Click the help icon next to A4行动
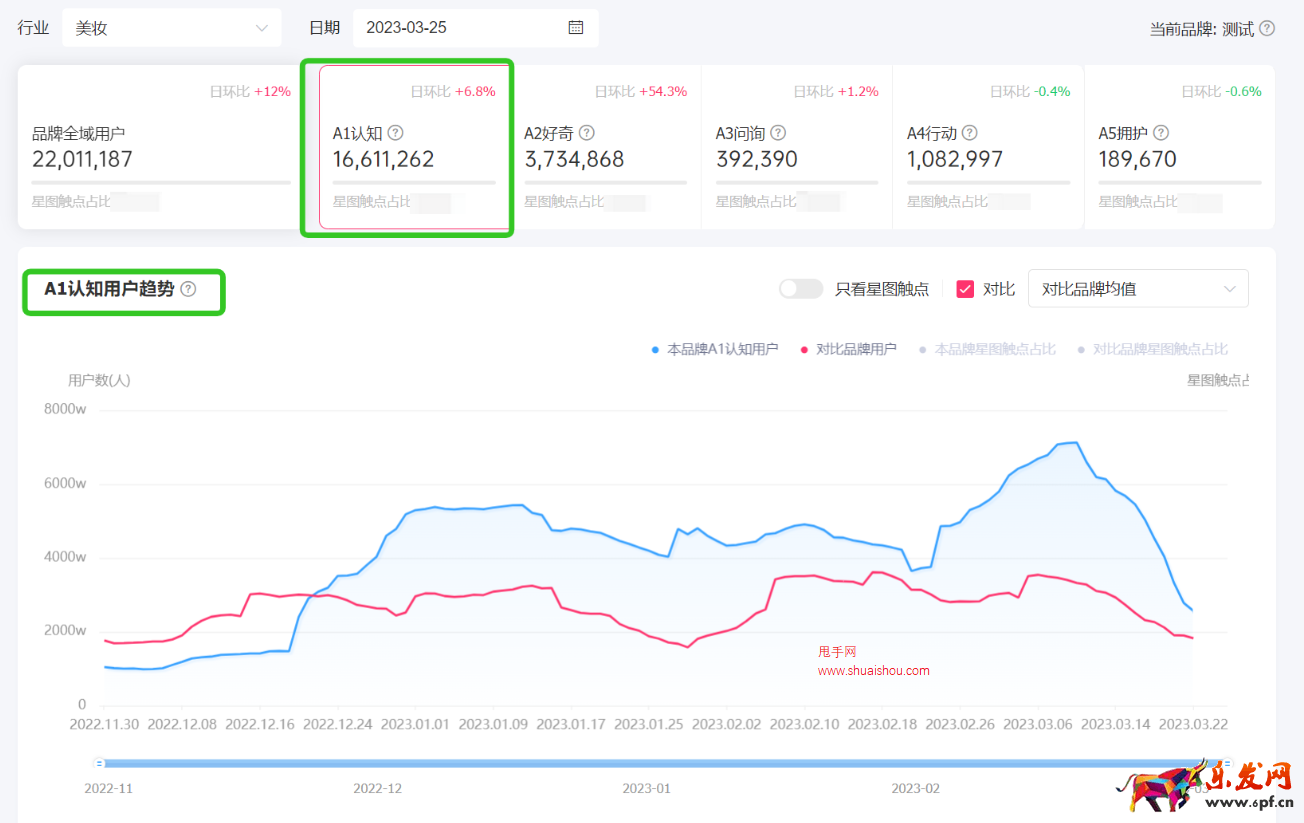This screenshot has height=823, width=1304. [x=969, y=133]
